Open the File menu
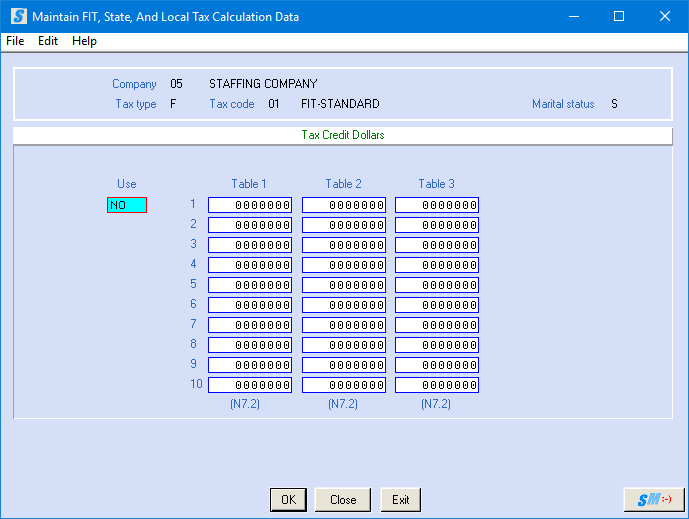 [15, 41]
